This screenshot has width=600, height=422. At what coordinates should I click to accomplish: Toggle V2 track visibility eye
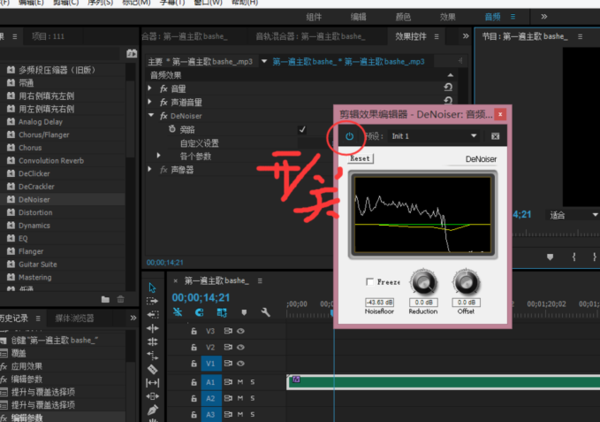241,347
